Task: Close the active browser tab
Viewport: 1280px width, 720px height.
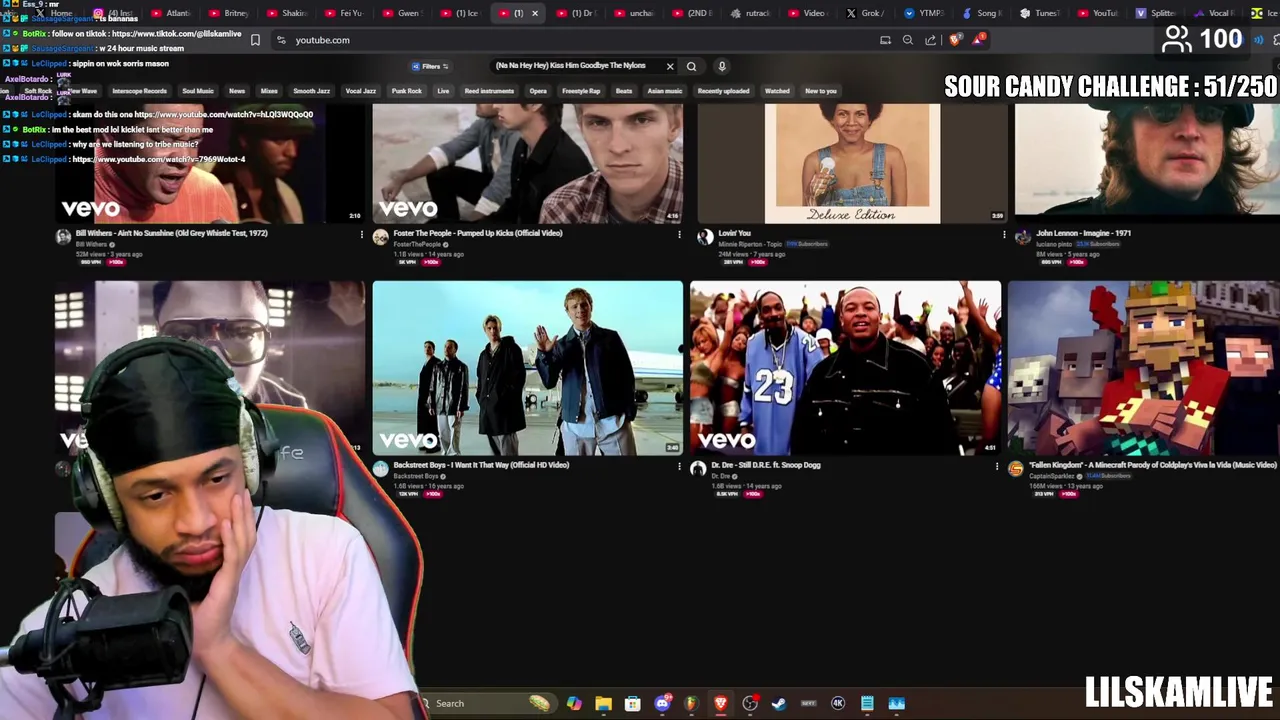Action: (x=535, y=13)
